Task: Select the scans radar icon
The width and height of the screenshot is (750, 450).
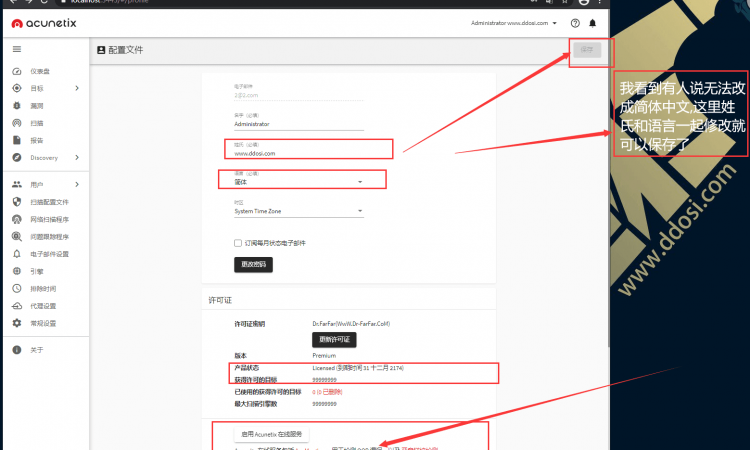Action: 17,123
